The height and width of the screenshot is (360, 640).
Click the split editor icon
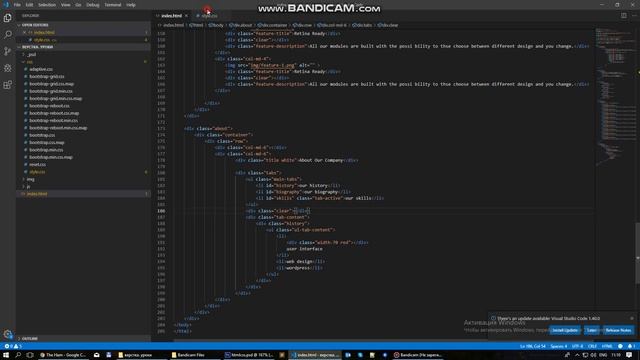tap(624, 16)
